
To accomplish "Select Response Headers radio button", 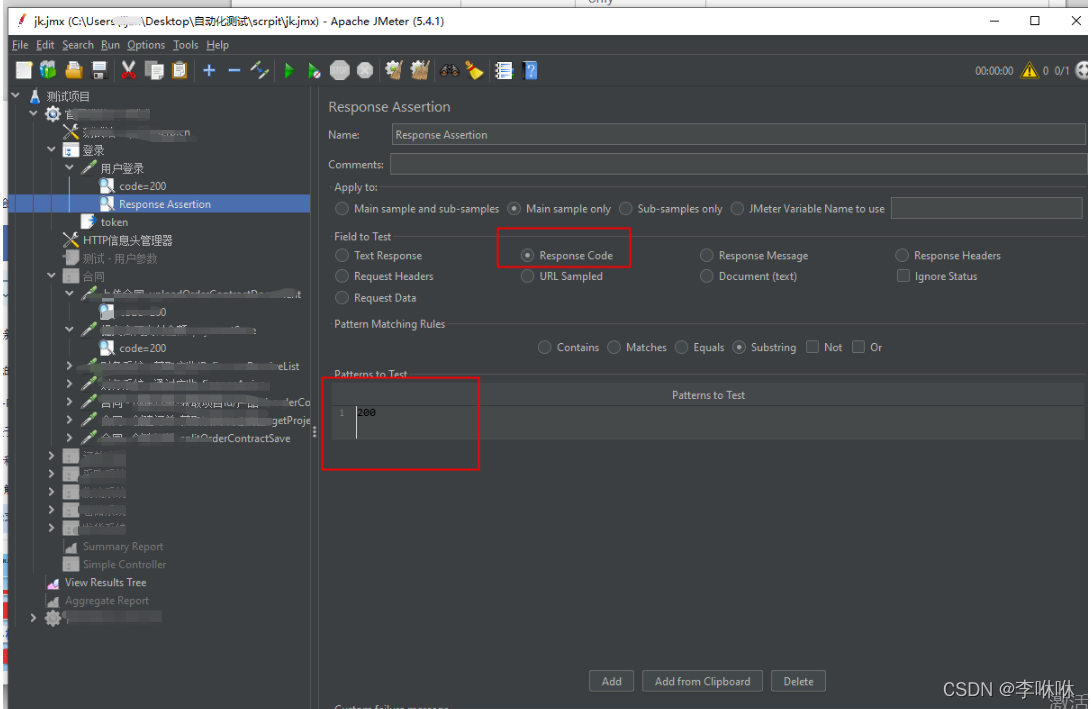I will click(x=902, y=255).
